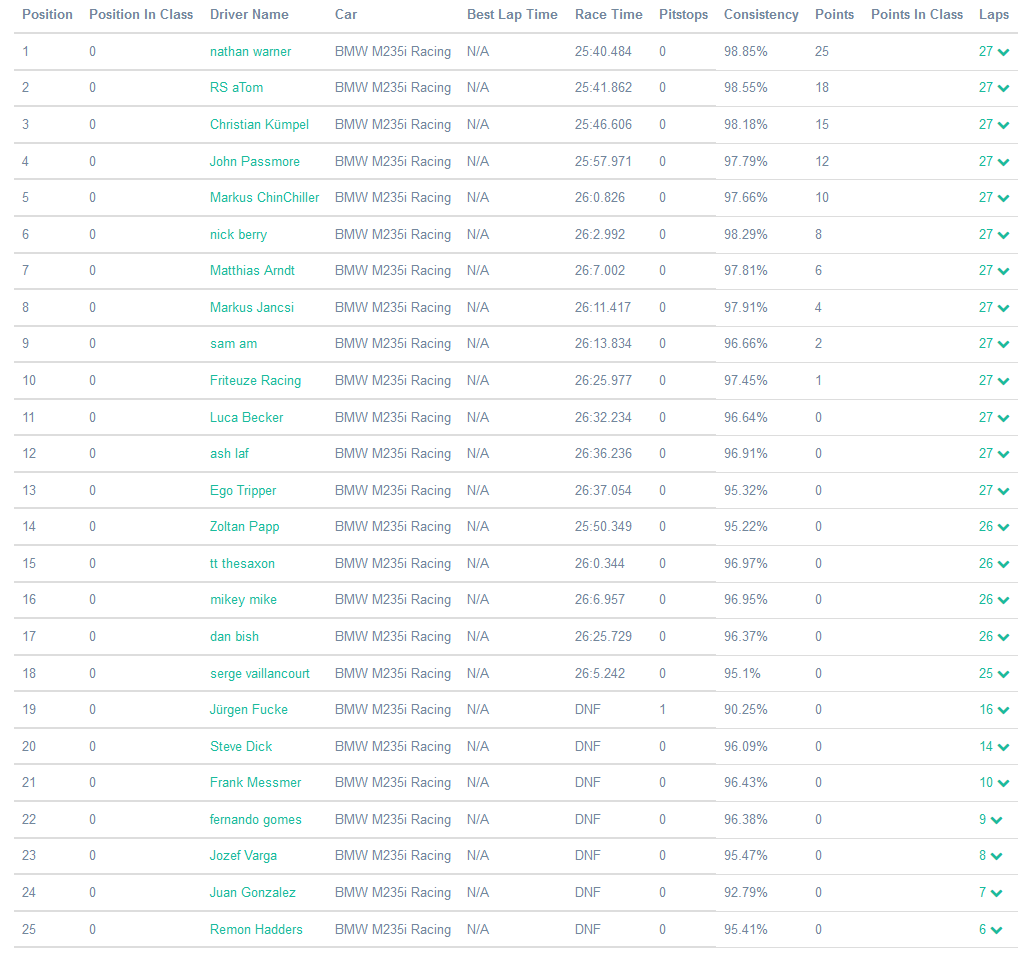1020x953 pixels.
Task: Open nick berry driver link
Action: tap(238, 234)
